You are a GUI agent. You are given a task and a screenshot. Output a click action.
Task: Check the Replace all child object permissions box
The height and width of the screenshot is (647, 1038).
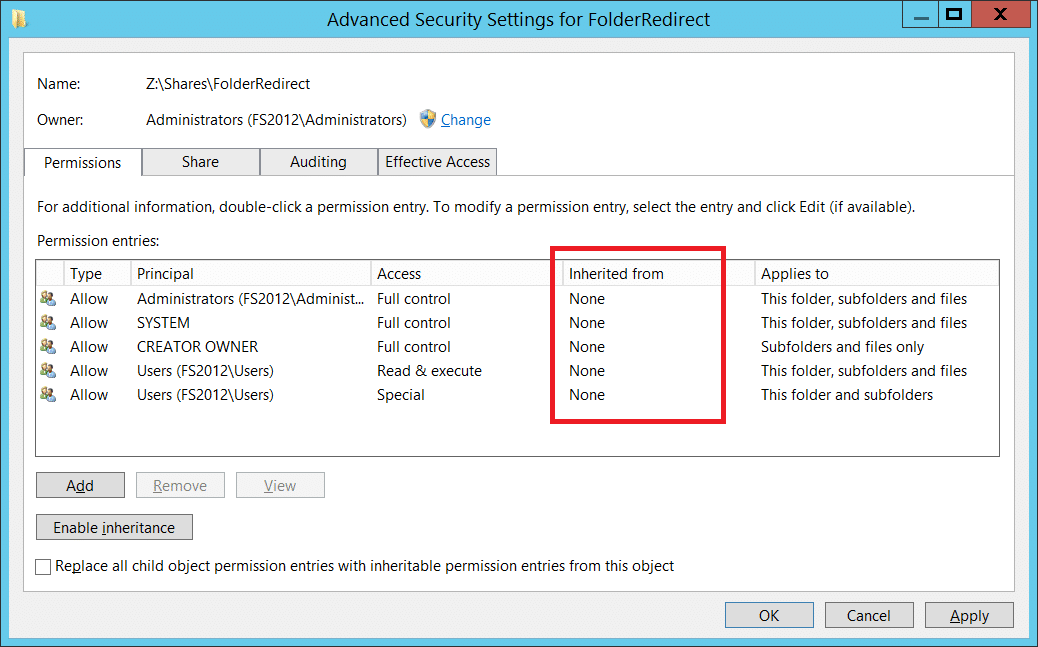click(43, 567)
